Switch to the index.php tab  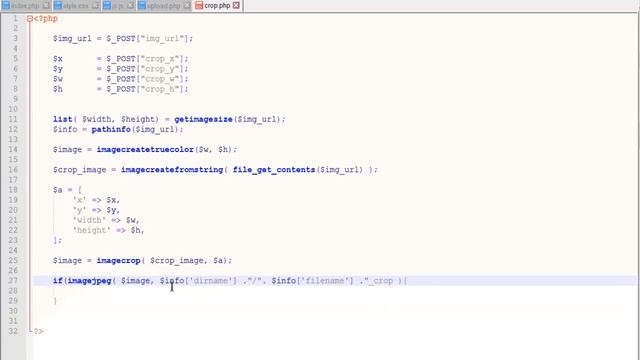coord(26,6)
